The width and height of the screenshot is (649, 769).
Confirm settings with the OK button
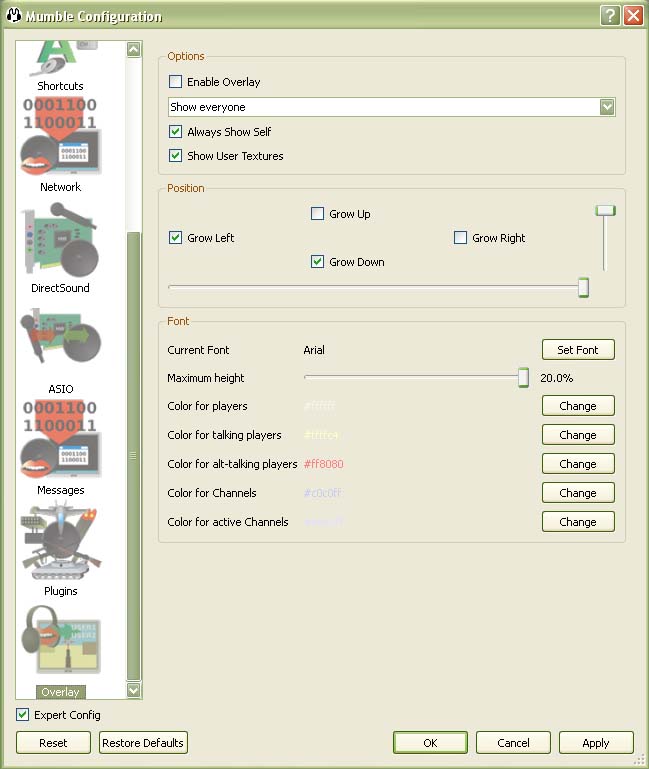click(x=430, y=743)
